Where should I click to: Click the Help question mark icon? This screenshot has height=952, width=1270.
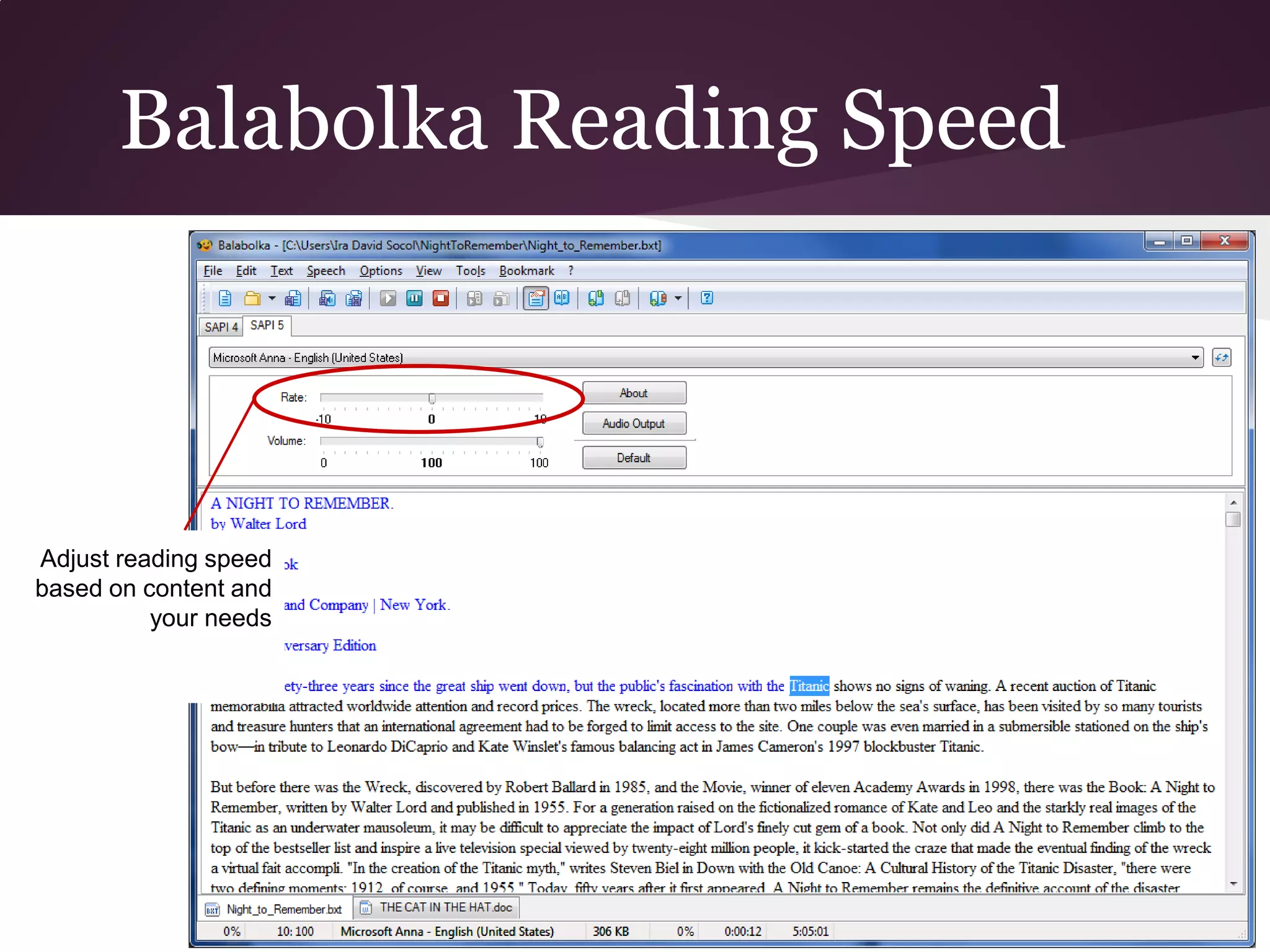[x=707, y=299]
